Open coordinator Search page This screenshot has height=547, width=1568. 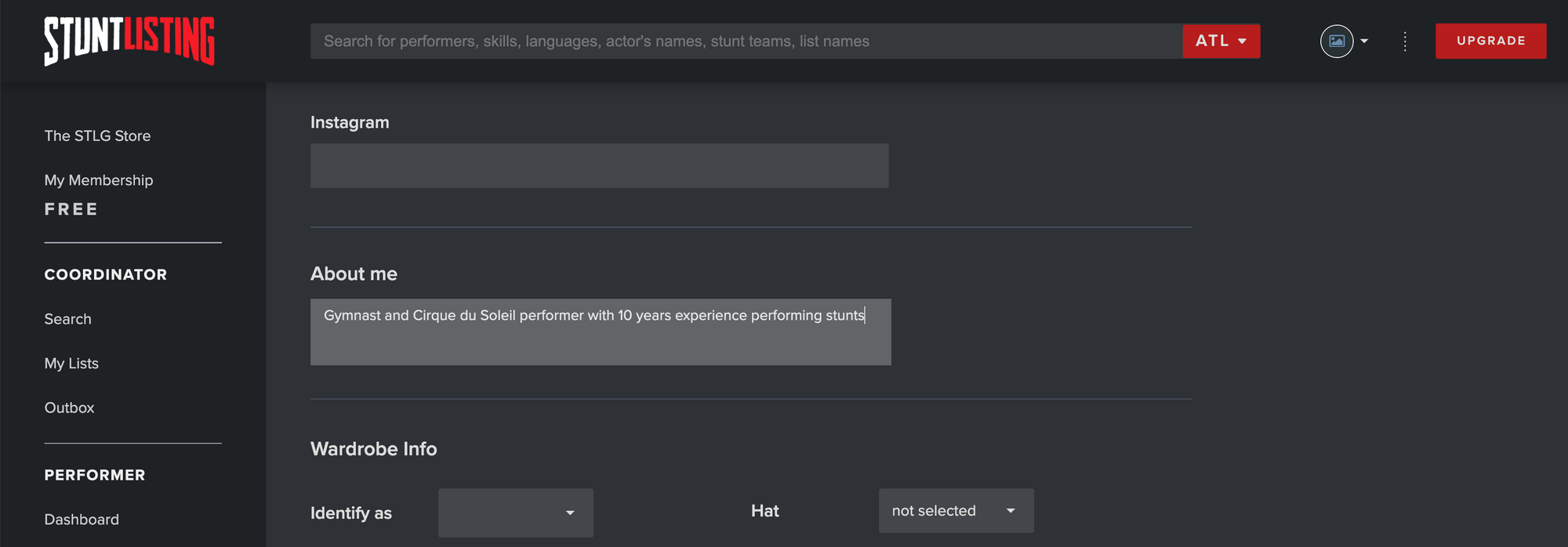point(67,319)
